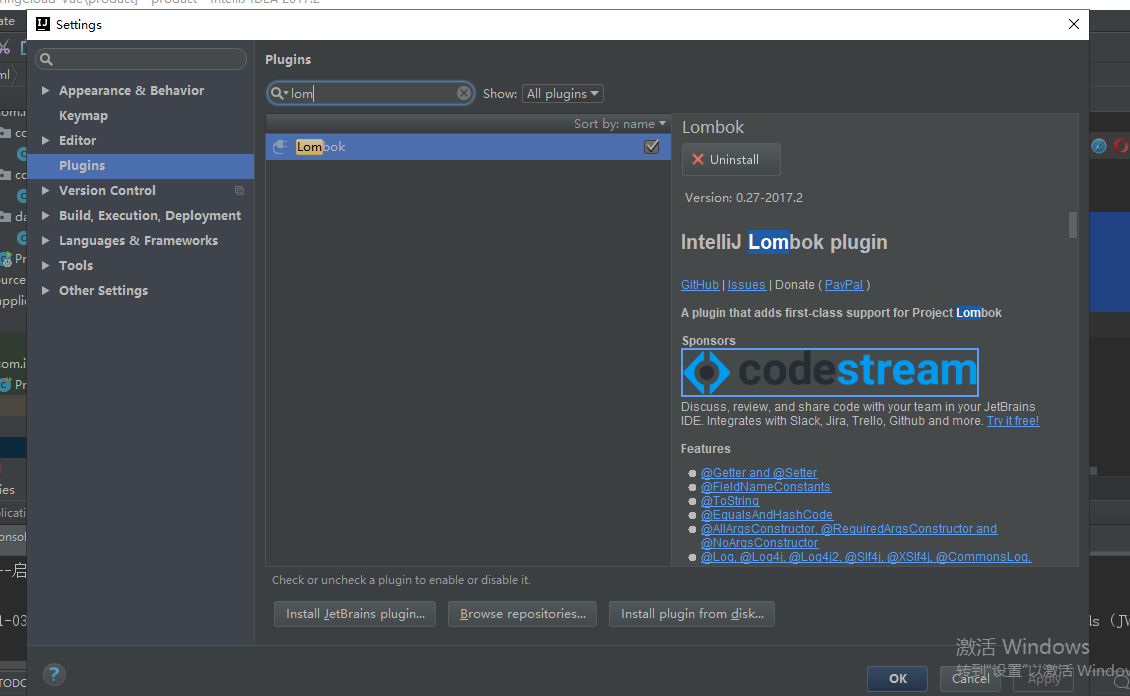Disable the Lombok plugin checkbox
The image size is (1130, 696).
pos(651,147)
